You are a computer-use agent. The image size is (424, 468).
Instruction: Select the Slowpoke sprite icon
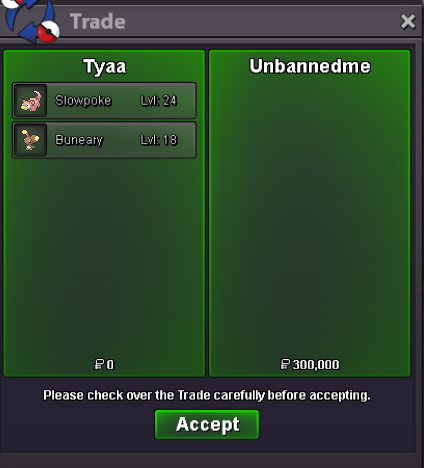31,101
